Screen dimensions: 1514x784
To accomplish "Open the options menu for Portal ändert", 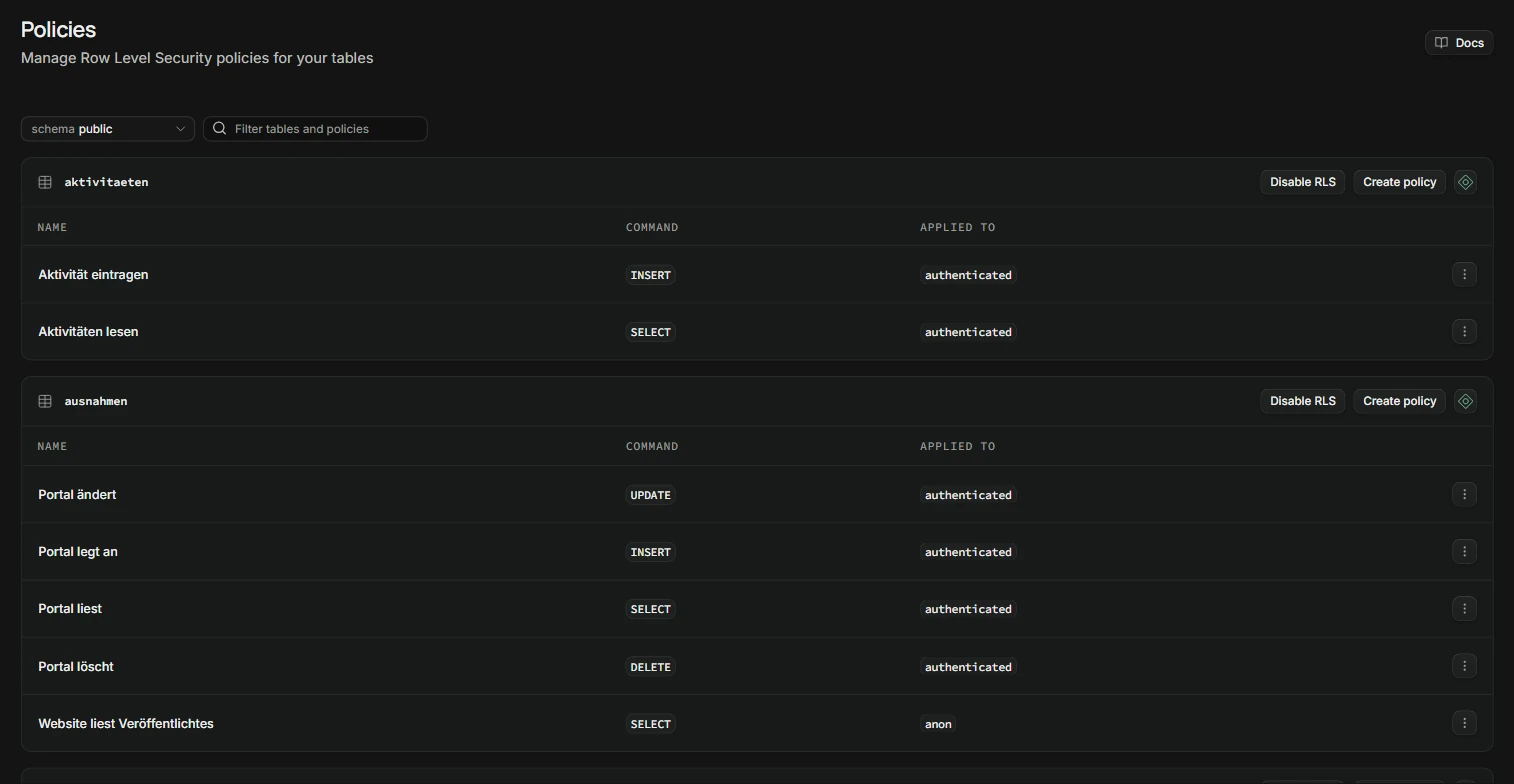I will [1464, 494].
